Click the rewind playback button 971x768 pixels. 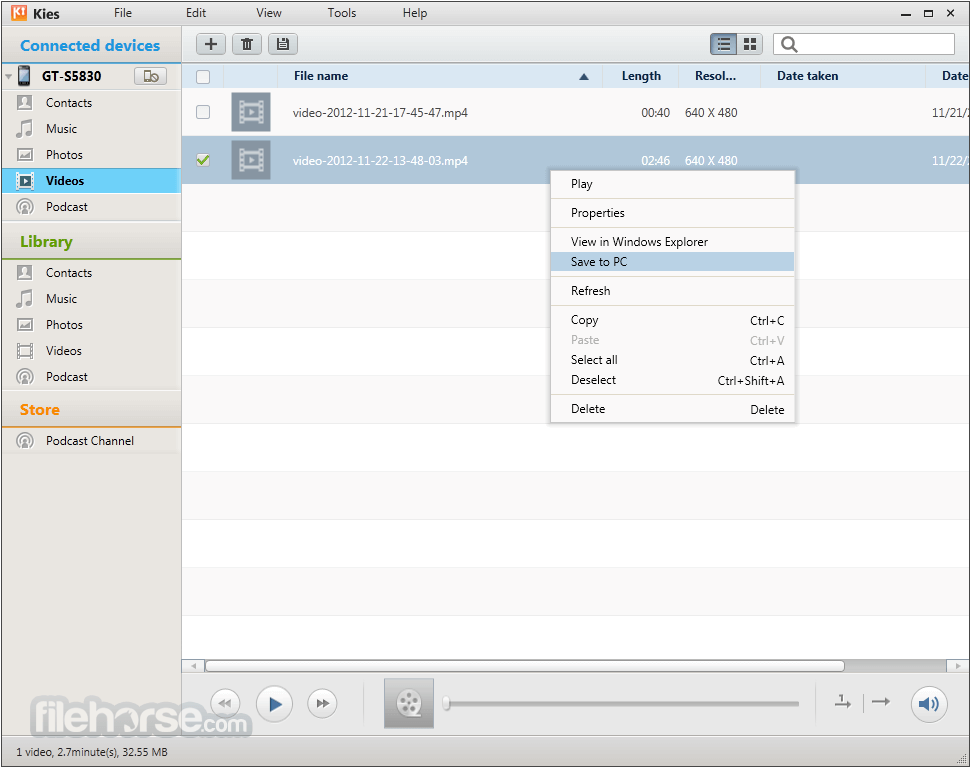[x=225, y=704]
